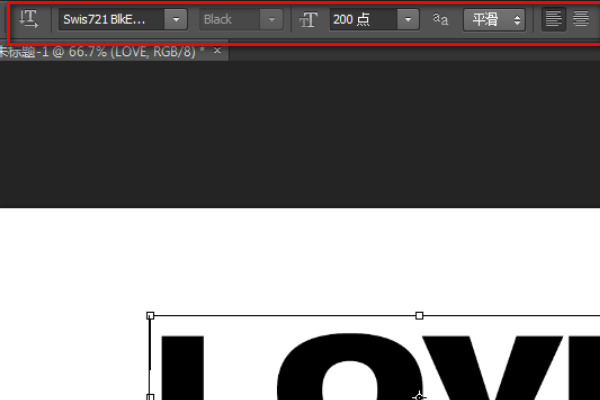This screenshot has height=400, width=600.
Task: Click the letter L in LOVE text
Action: [183, 368]
